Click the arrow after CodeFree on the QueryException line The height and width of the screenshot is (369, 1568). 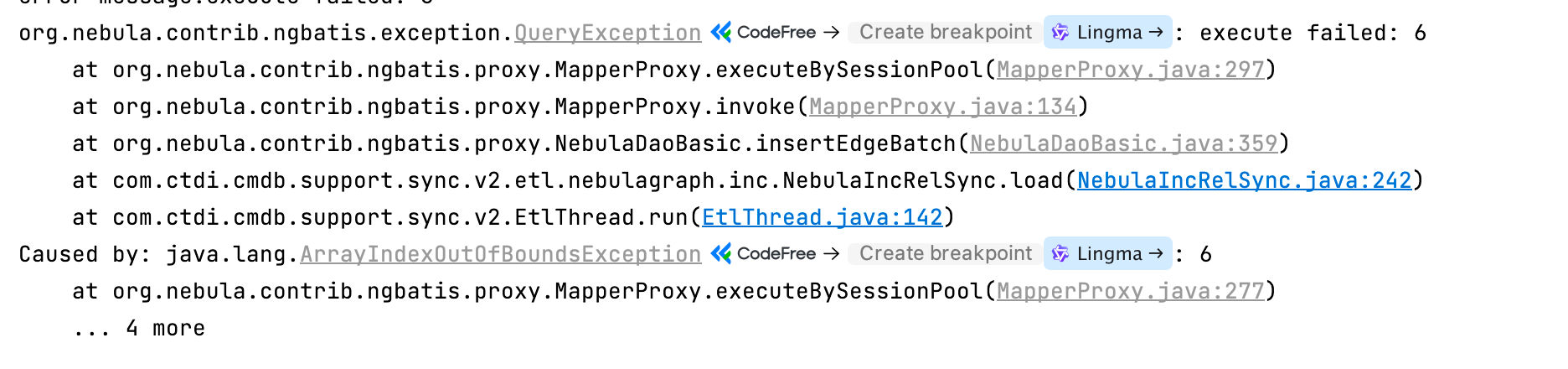831,33
